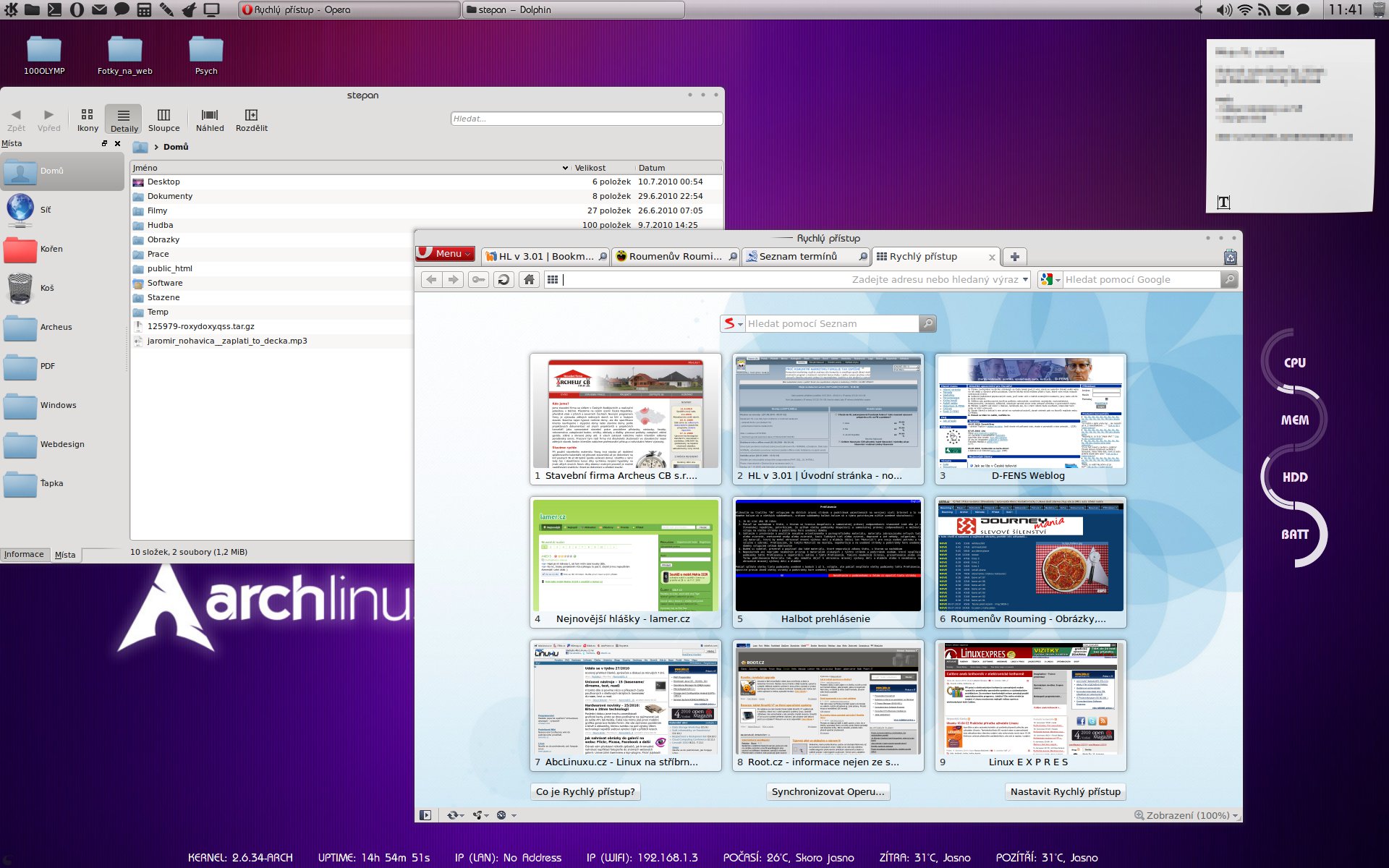Open the terminal launcher icon
This screenshot has height=868, width=1389.
click(54, 9)
